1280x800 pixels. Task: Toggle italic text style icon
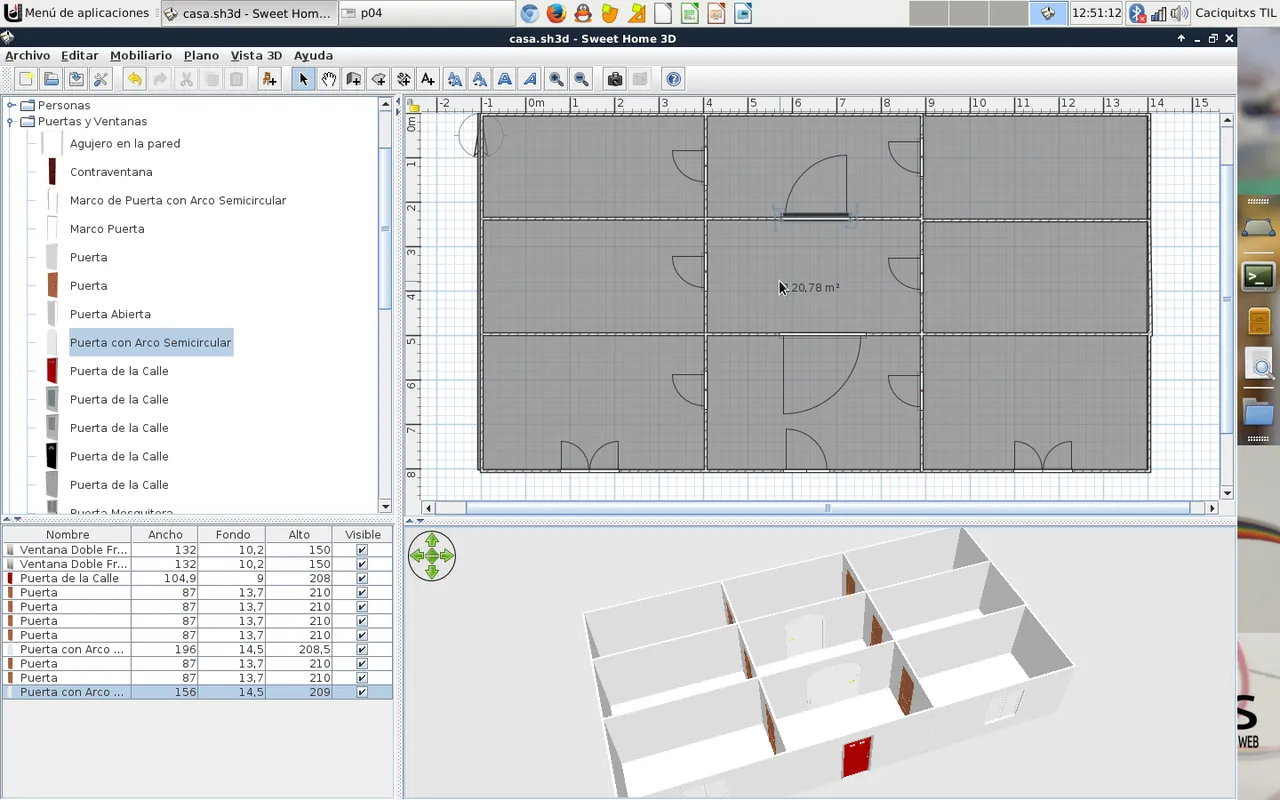tap(530, 79)
